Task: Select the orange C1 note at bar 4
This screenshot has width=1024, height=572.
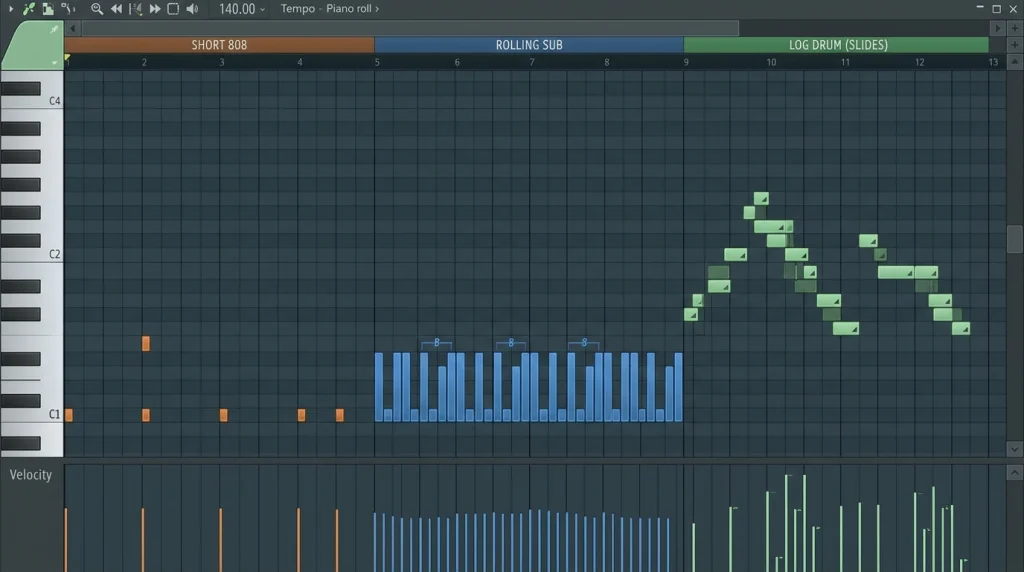Action: [x=301, y=415]
